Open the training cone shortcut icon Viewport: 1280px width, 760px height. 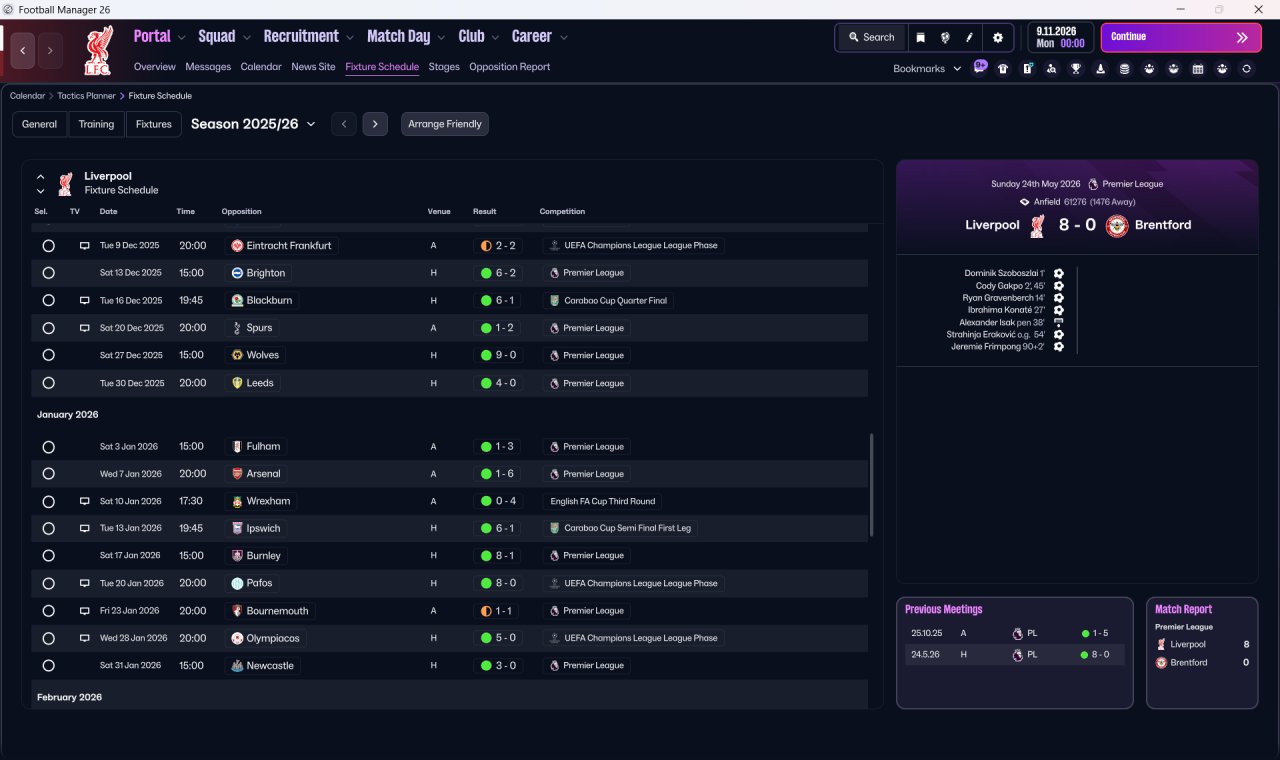pos(1100,69)
